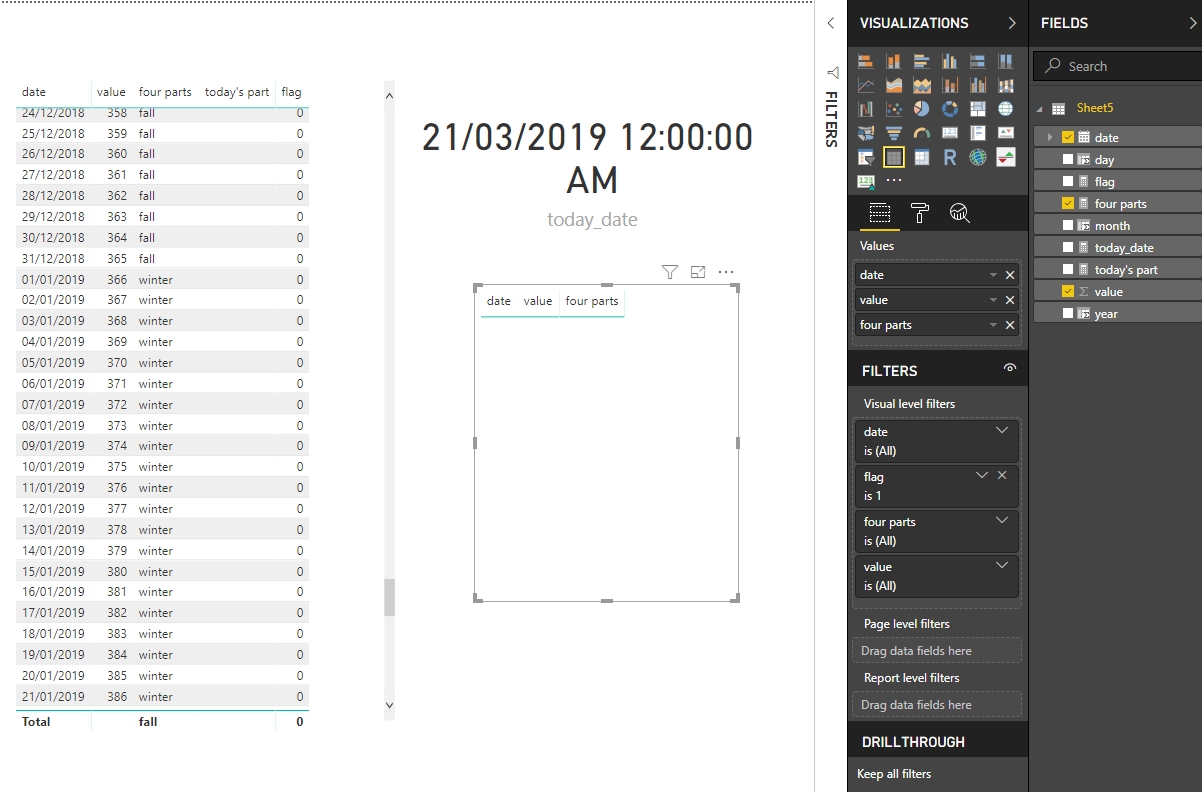This screenshot has width=1202, height=792.
Task: Check the day field checkbox
Action: (x=1068, y=160)
